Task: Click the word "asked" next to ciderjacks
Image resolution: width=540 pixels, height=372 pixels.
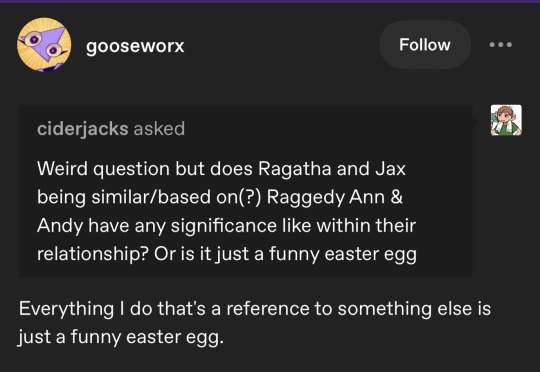Action: coord(159,128)
